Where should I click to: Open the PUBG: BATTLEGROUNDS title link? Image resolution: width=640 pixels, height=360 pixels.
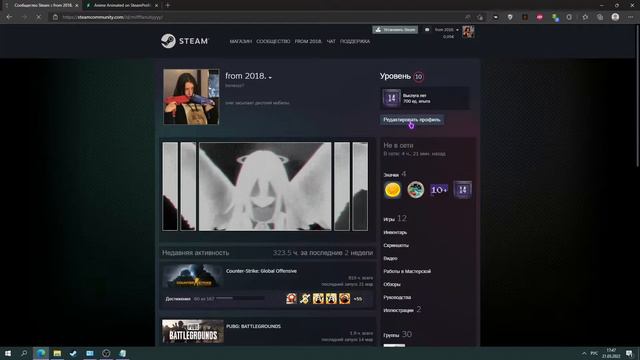253,327
